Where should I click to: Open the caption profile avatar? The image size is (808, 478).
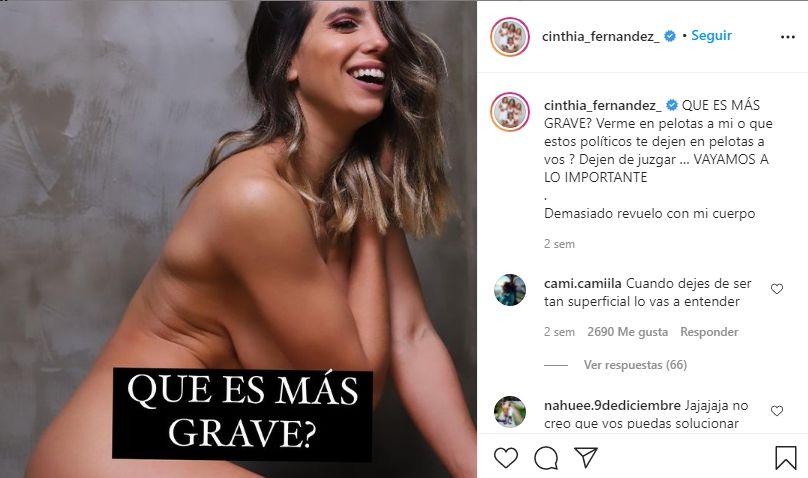pos(510,112)
